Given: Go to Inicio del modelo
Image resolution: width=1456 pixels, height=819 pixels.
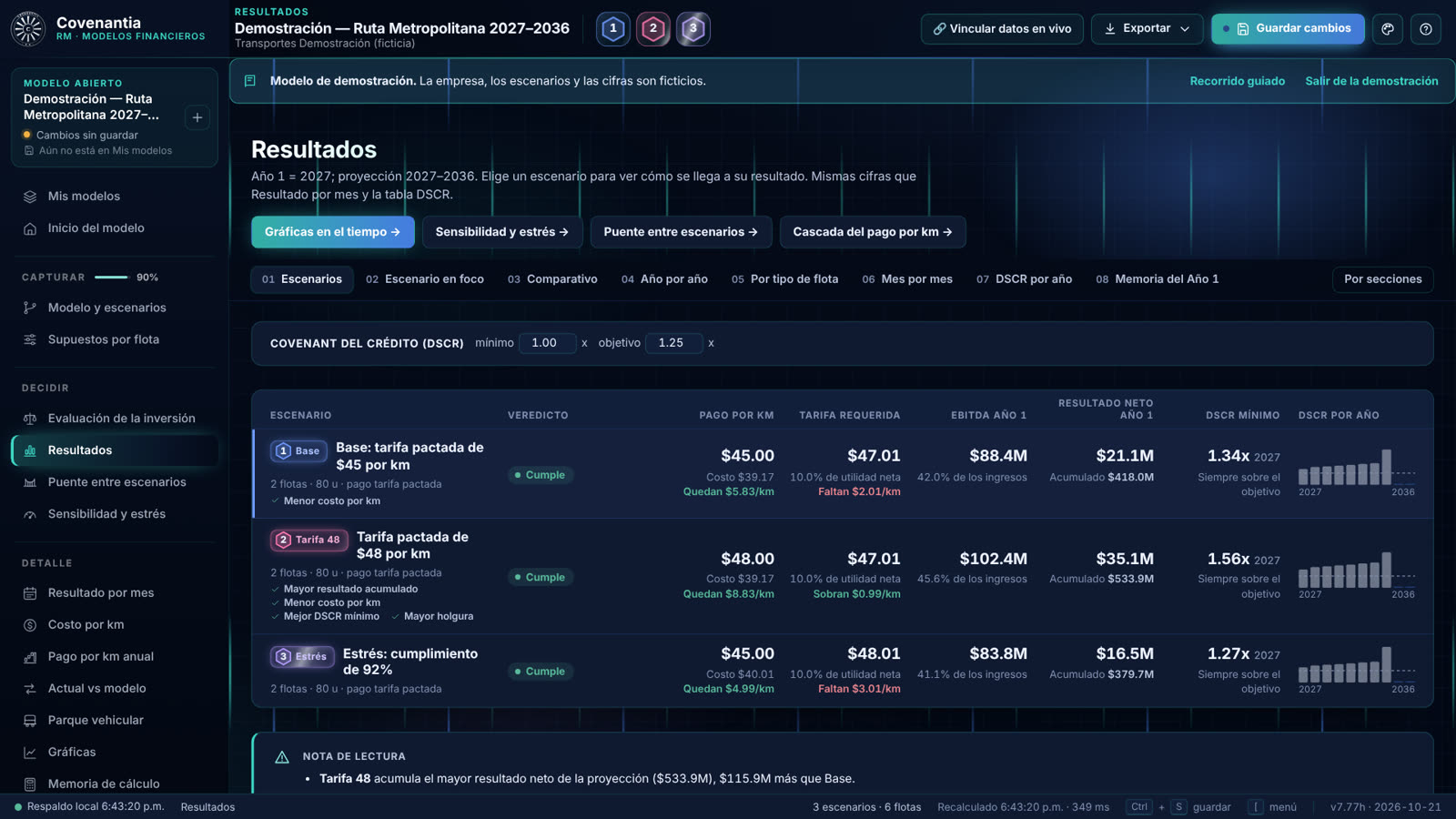Looking at the screenshot, I should 115,228.
